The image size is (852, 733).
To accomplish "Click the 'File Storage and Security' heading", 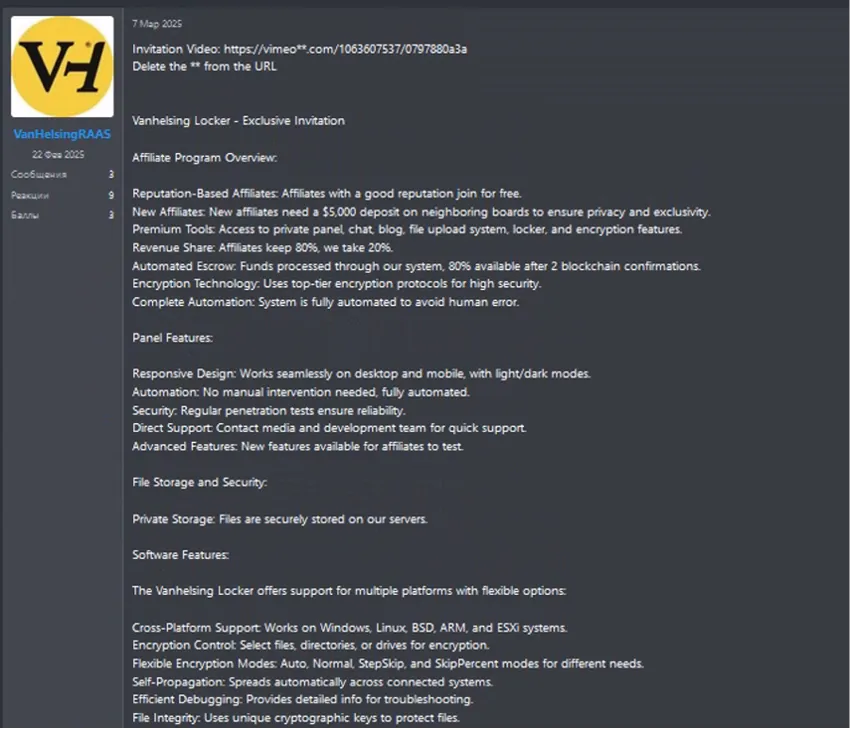I will pos(199,483).
